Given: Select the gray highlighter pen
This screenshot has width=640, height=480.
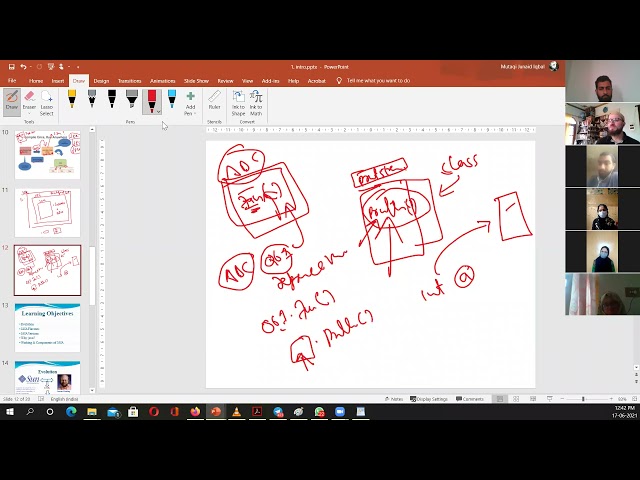Looking at the screenshot, I should pyautogui.click(x=131, y=99).
